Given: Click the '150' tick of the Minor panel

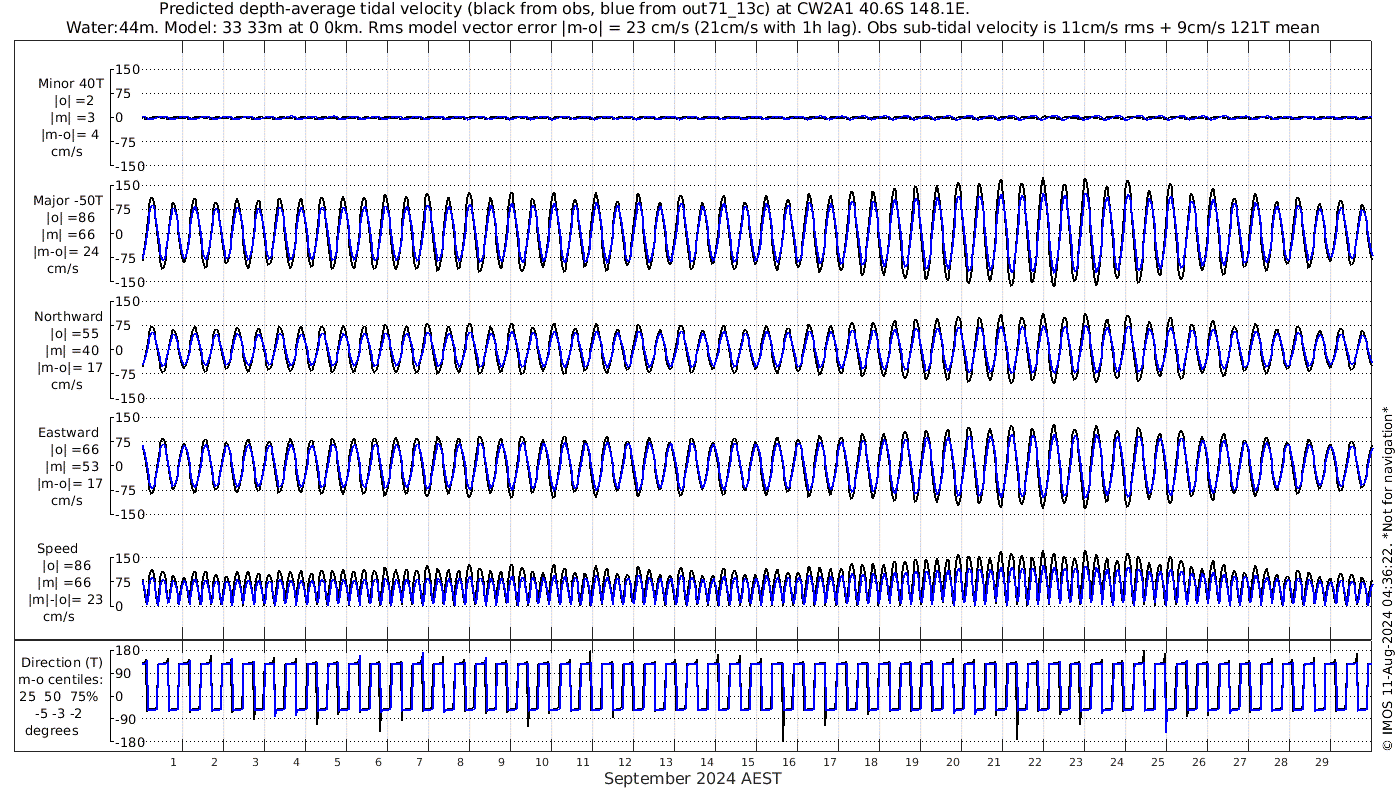Looking at the screenshot, I should [x=127, y=70].
